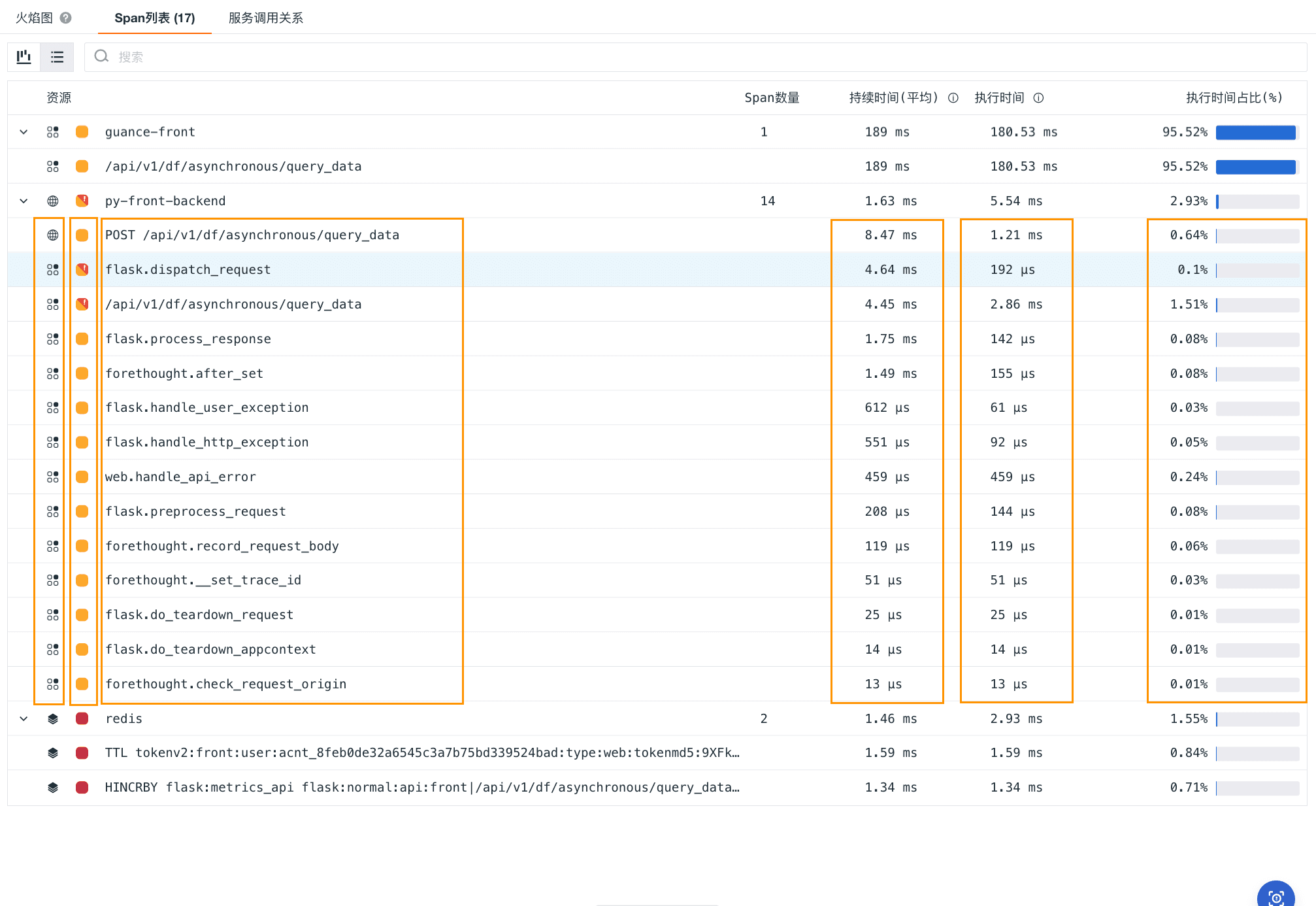
Task: Click the guance-front service type icon
Action: pos(53,132)
